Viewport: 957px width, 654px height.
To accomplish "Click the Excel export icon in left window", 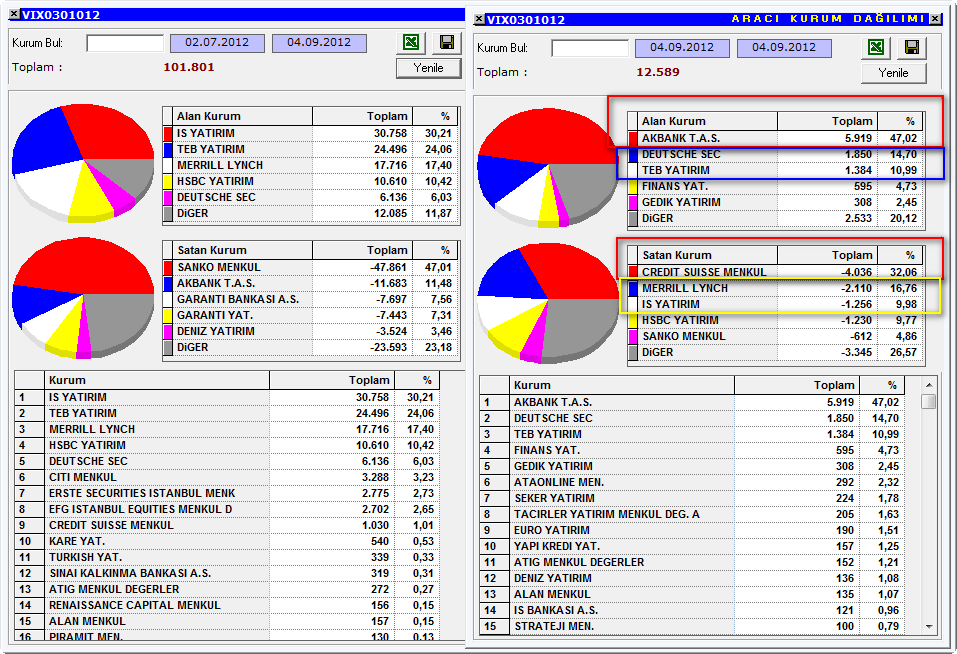I will pos(411,42).
